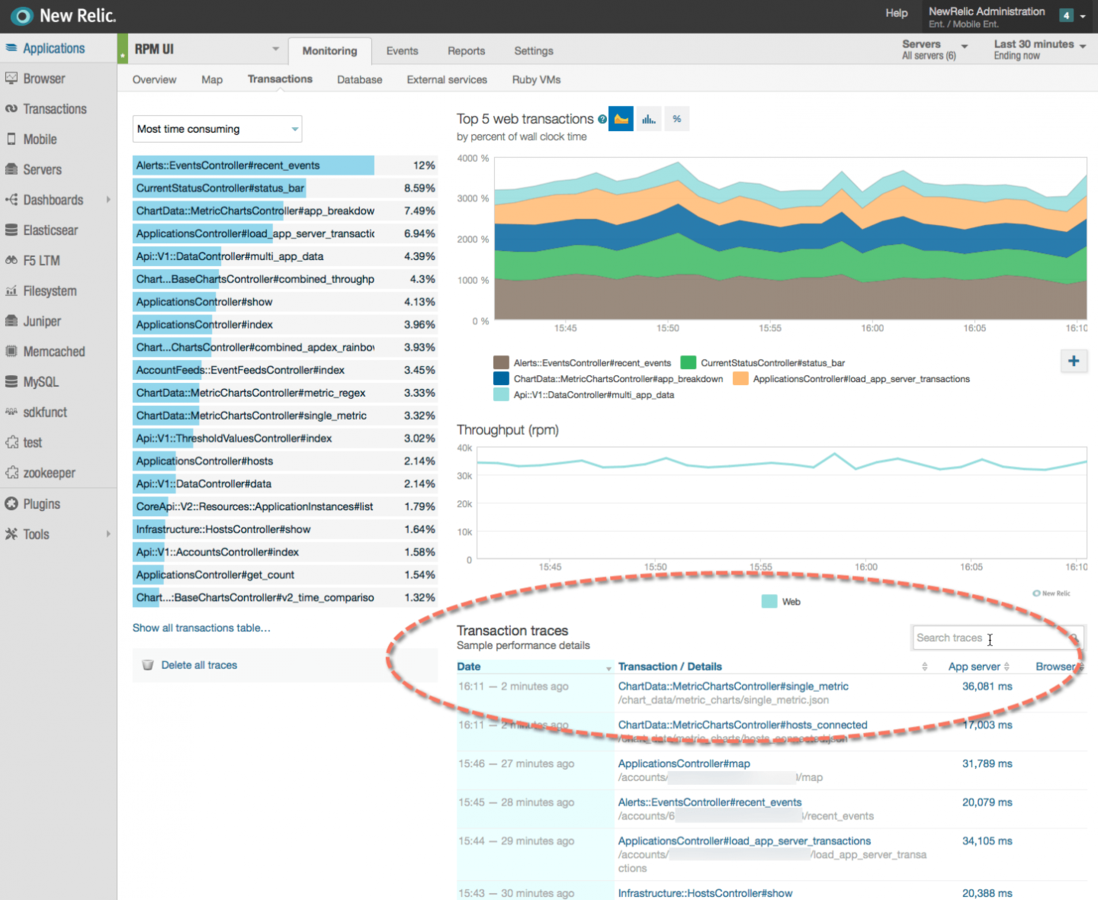Toggle Alerts::EventsController legend brown swatch
This screenshot has width=1098, height=900.
tap(501, 362)
